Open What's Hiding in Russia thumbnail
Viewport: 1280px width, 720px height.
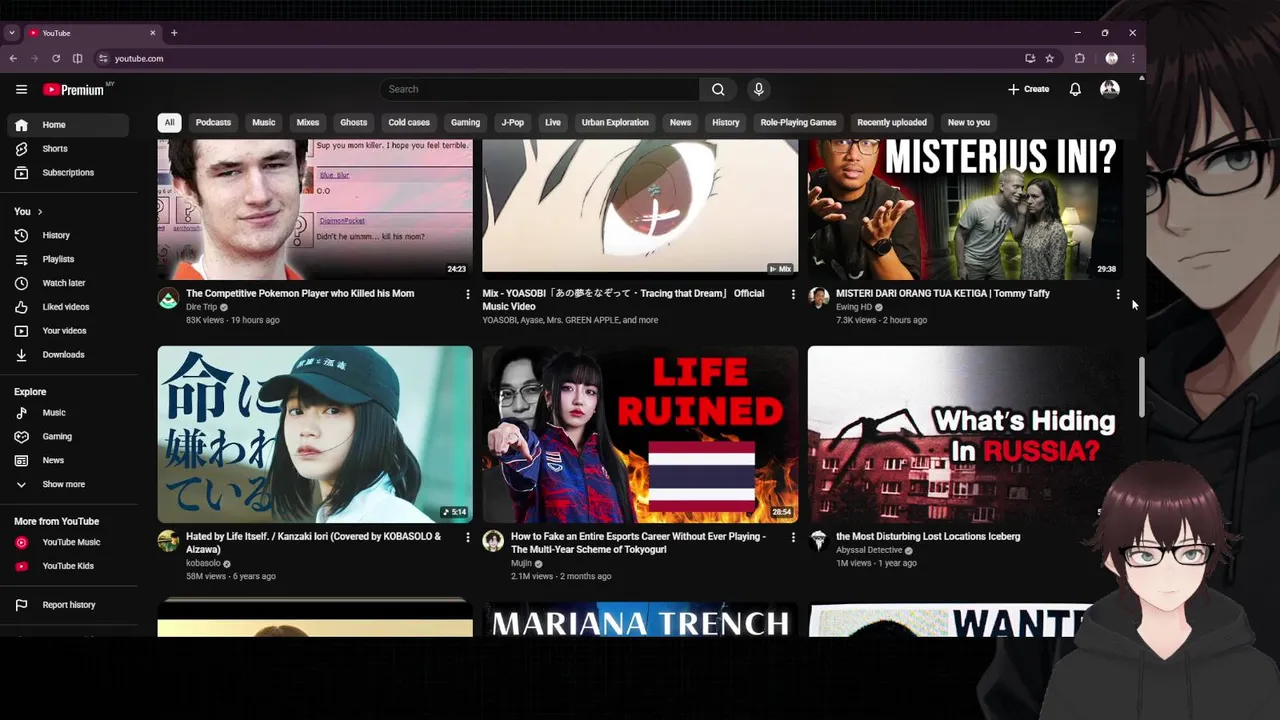tap(965, 434)
